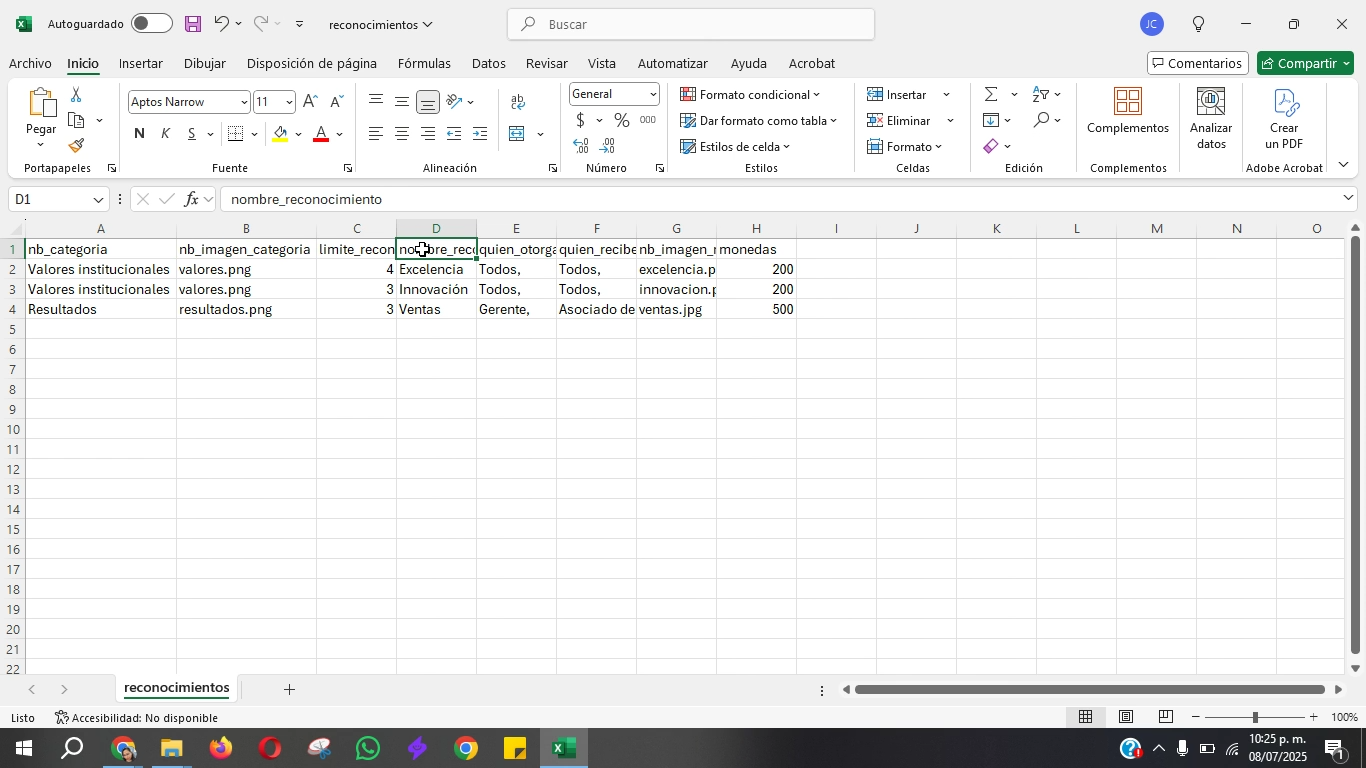Image resolution: width=1366 pixels, height=768 pixels.
Task: Toggle bold formatting (N)
Action: pos(139,134)
